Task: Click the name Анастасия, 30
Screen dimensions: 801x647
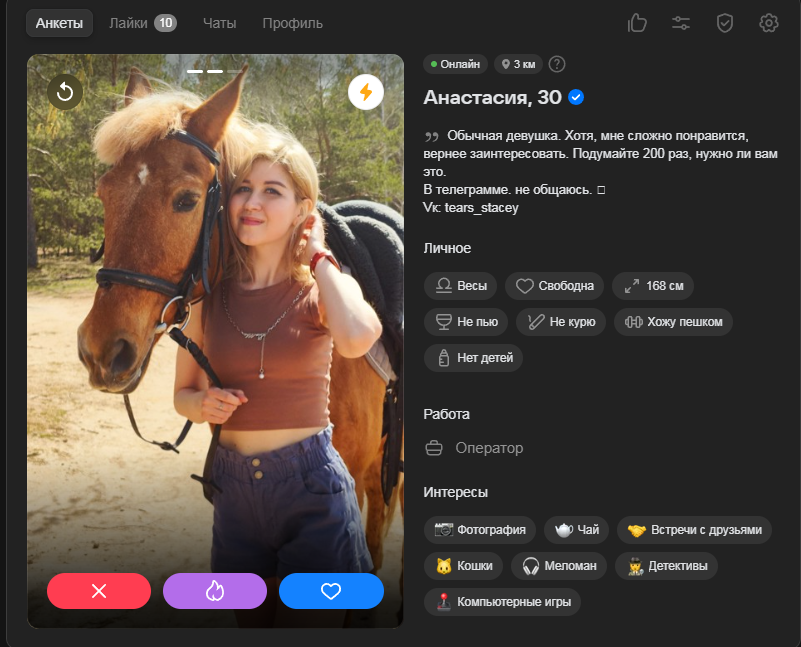Action: pos(492,97)
